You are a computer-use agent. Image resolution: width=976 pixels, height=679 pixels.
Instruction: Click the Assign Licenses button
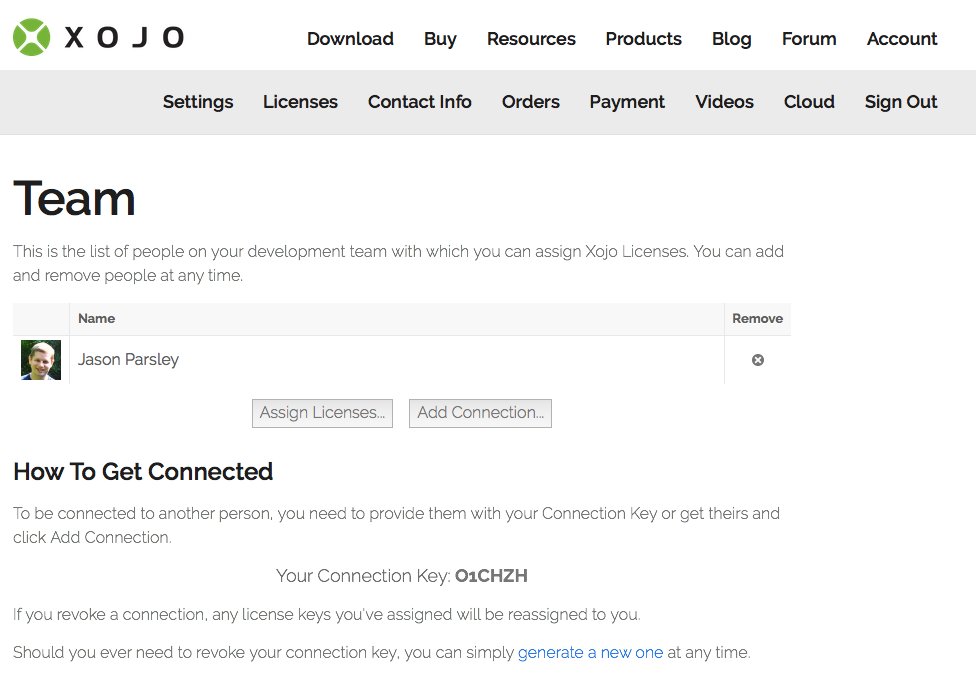[322, 413]
